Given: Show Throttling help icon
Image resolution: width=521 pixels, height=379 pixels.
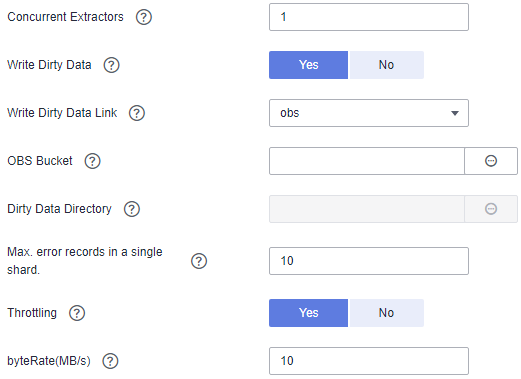Looking at the screenshot, I should tap(77, 313).
